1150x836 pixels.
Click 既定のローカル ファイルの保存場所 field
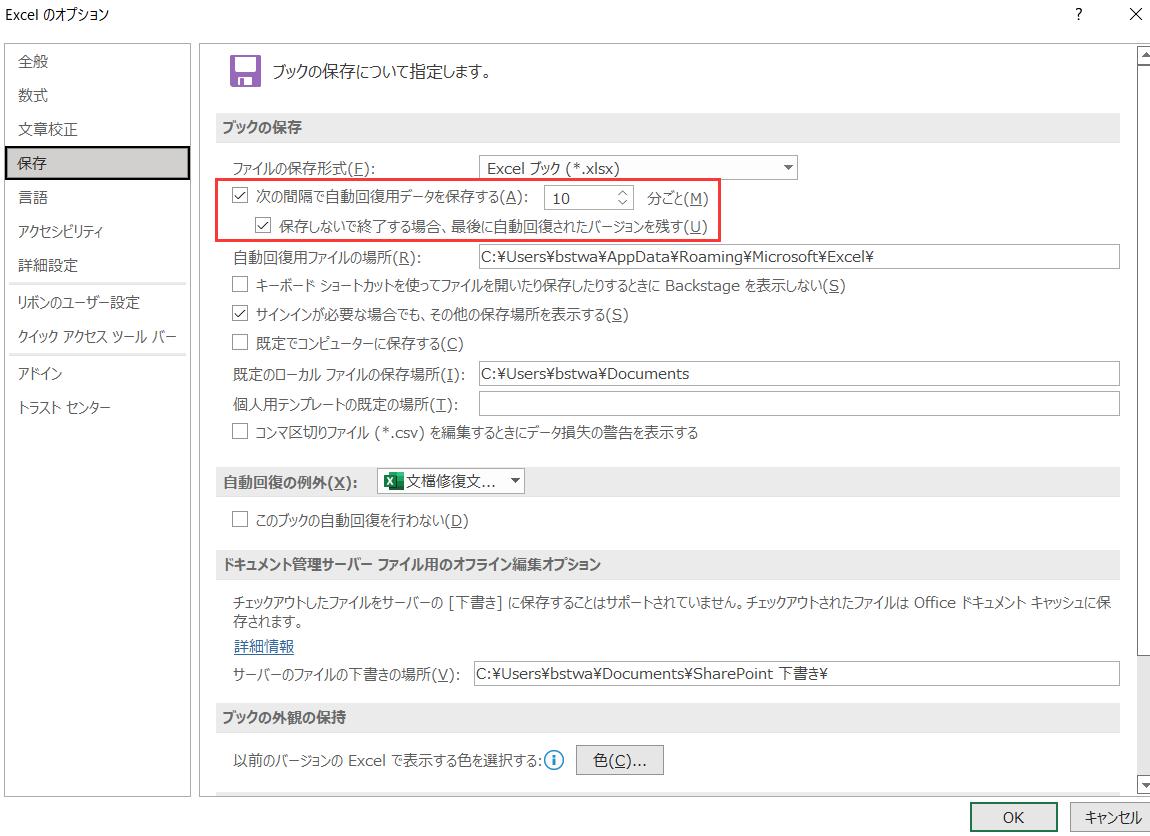pyautogui.click(x=799, y=373)
